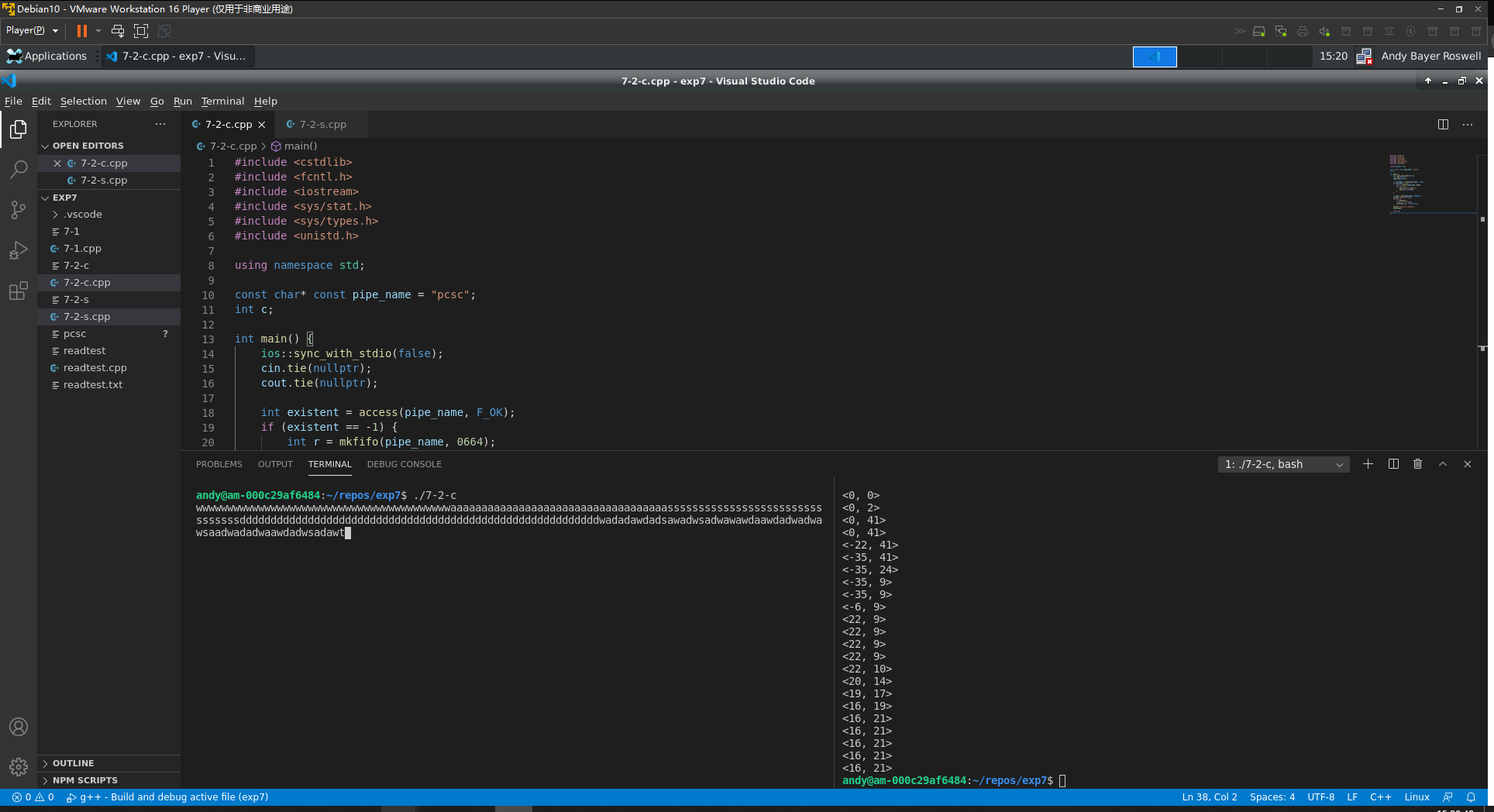Click user name Andy Bayer Roswell
The height and width of the screenshot is (812, 1494).
[x=1430, y=57]
